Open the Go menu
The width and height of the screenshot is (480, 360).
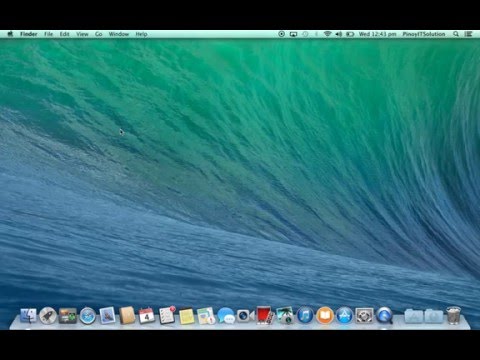(99, 34)
